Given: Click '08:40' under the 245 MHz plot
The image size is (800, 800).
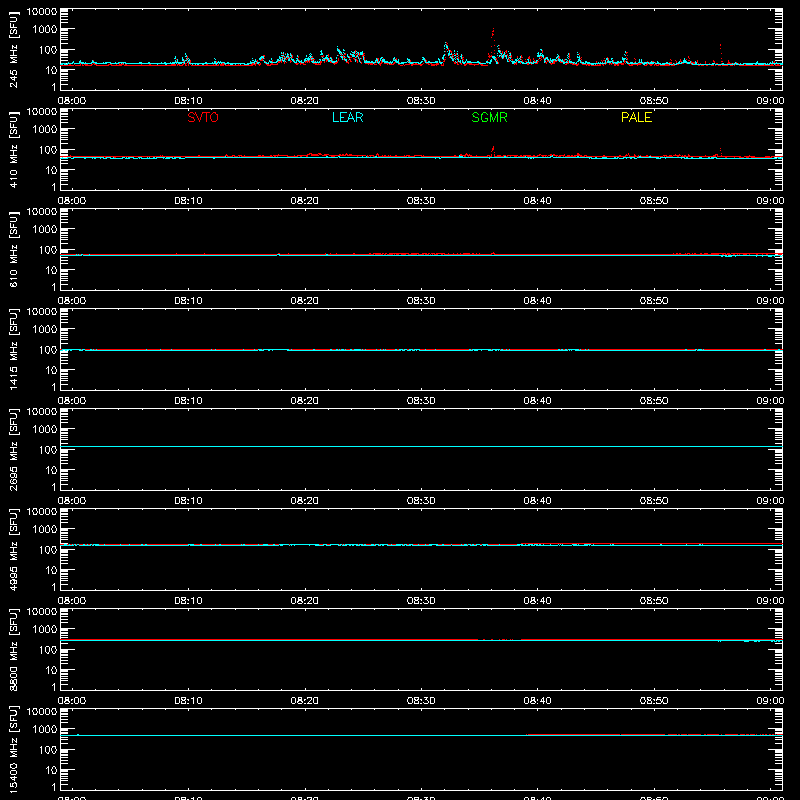Looking at the screenshot, I should point(537,101).
